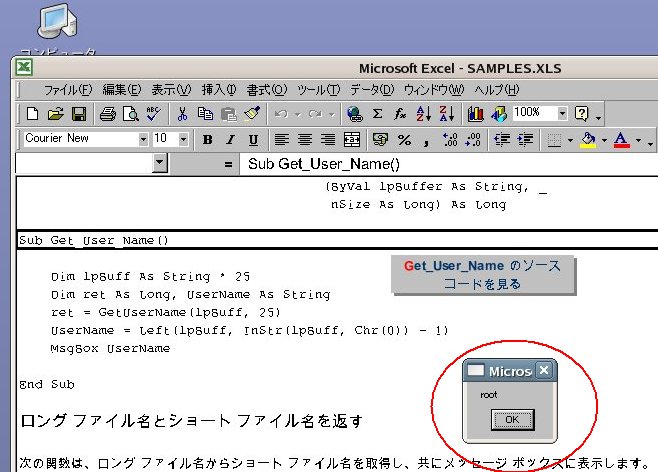Align text right
Screen dimensions: 658x472
(328, 139)
